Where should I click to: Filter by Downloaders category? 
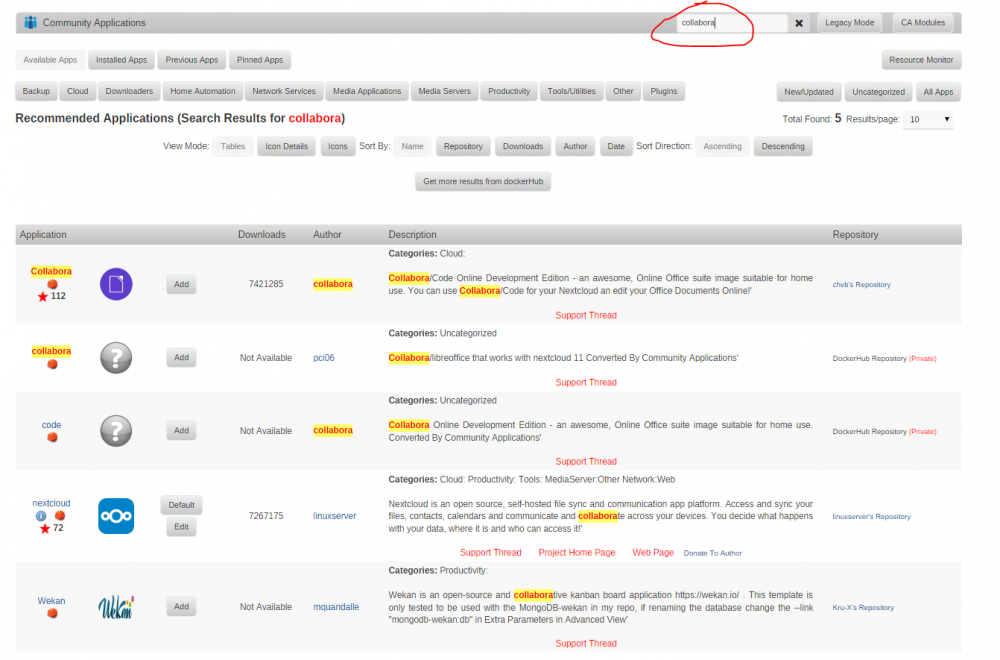click(x=129, y=91)
